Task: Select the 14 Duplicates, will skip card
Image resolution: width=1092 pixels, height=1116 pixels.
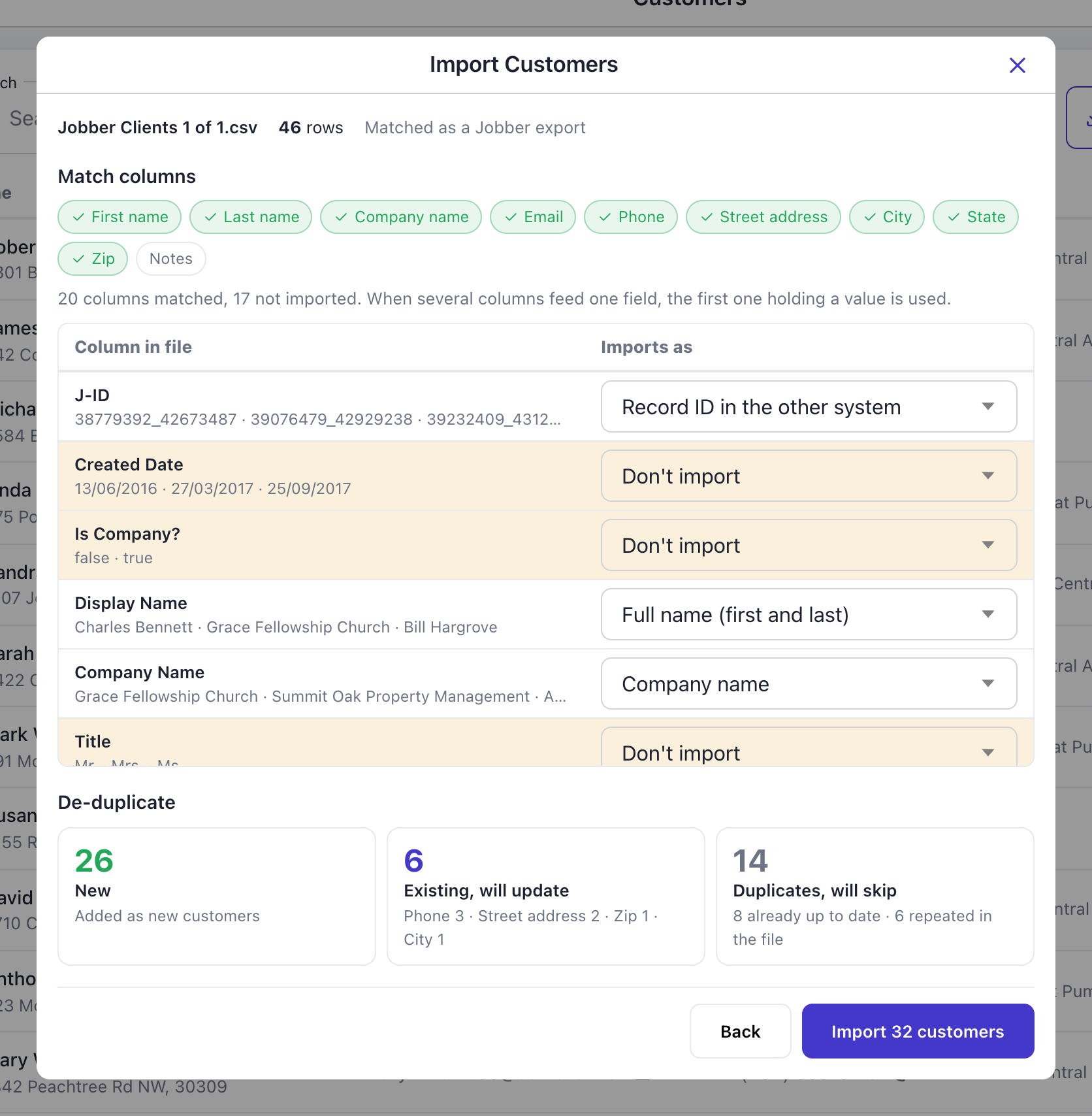Action: [x=875, y=896]
